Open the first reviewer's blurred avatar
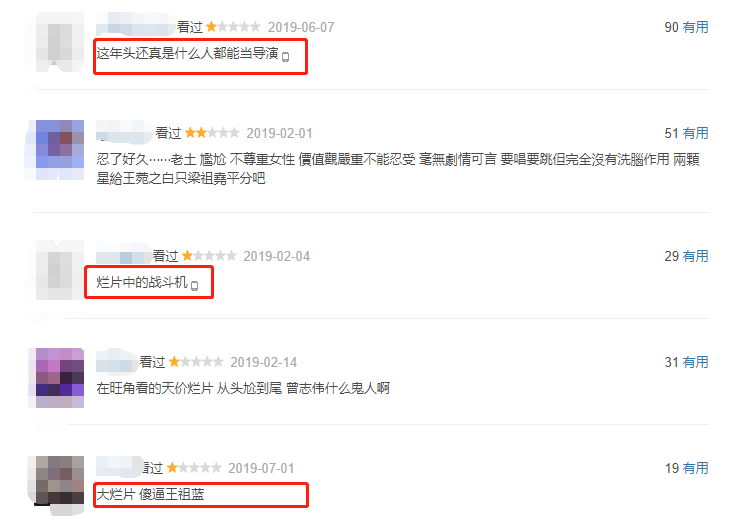742x523 pixels. pos(60,43)
